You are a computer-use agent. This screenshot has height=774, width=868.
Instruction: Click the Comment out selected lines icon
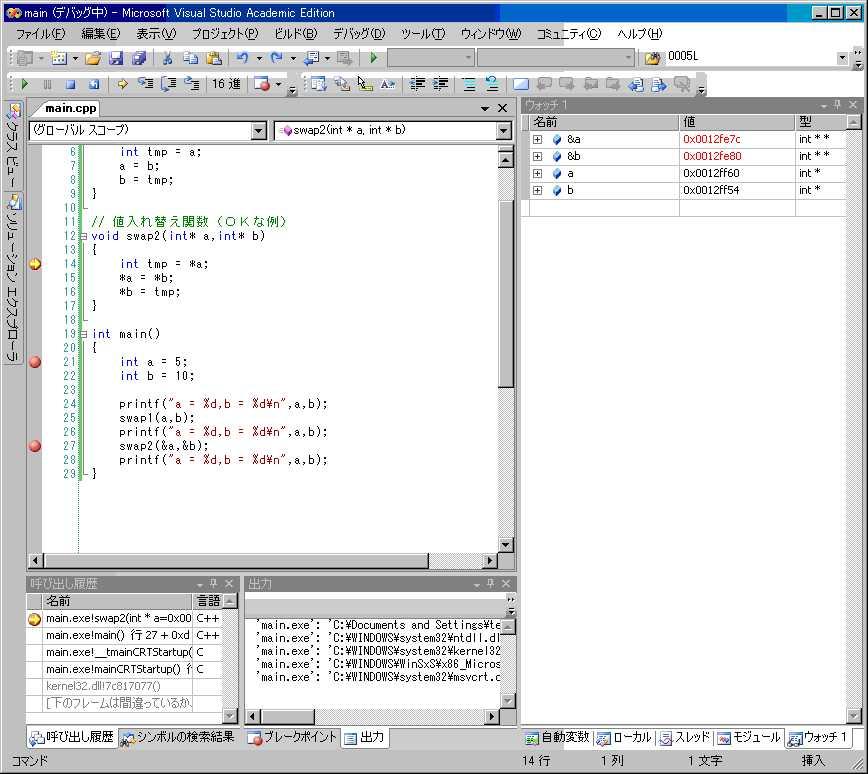click(469, 84)
